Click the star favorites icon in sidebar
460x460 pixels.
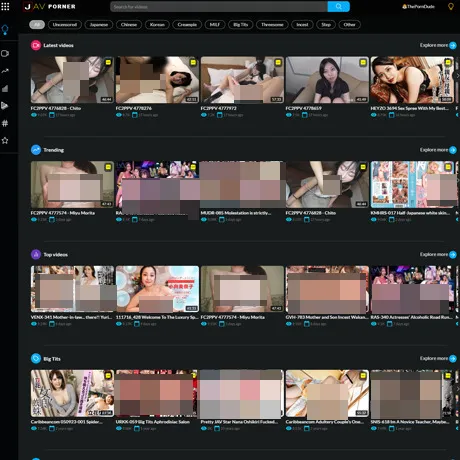point(5,141)
